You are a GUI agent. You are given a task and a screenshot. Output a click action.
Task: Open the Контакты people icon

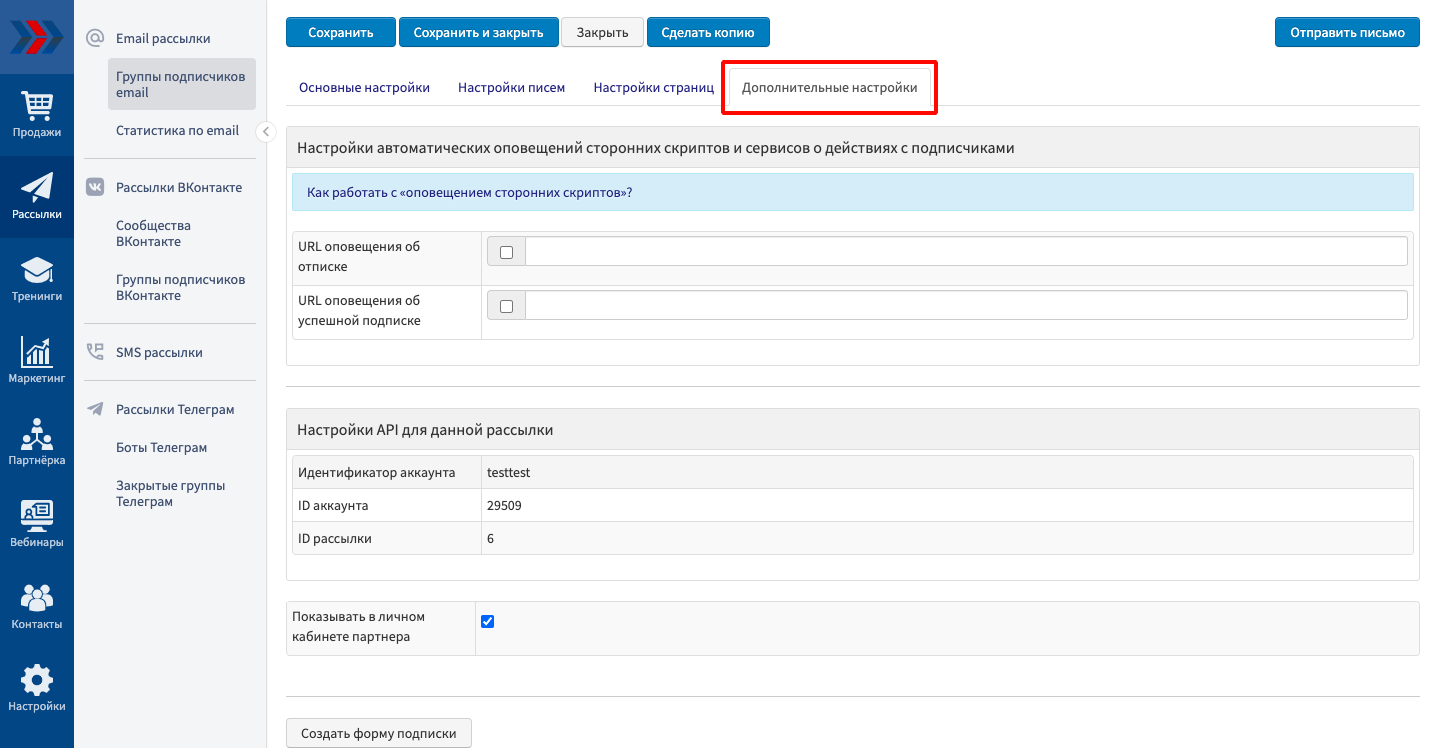(x=37, y=601)
